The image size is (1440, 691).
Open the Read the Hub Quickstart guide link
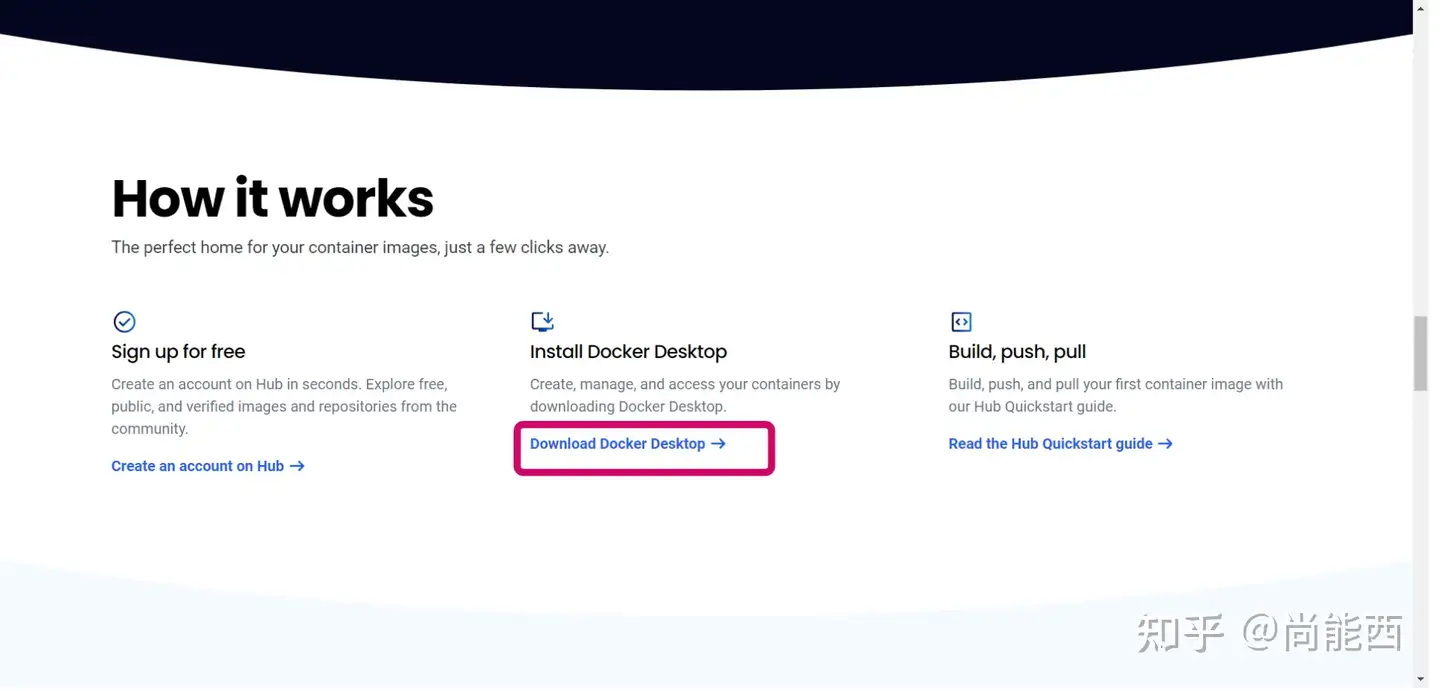[x=1060, y=444]
